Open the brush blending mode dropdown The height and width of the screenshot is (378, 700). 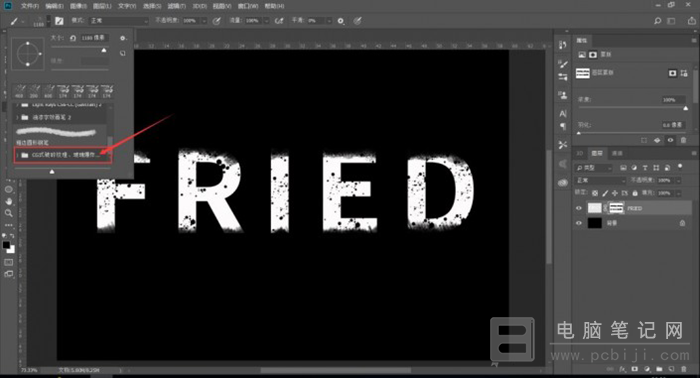tap(118, 21)
